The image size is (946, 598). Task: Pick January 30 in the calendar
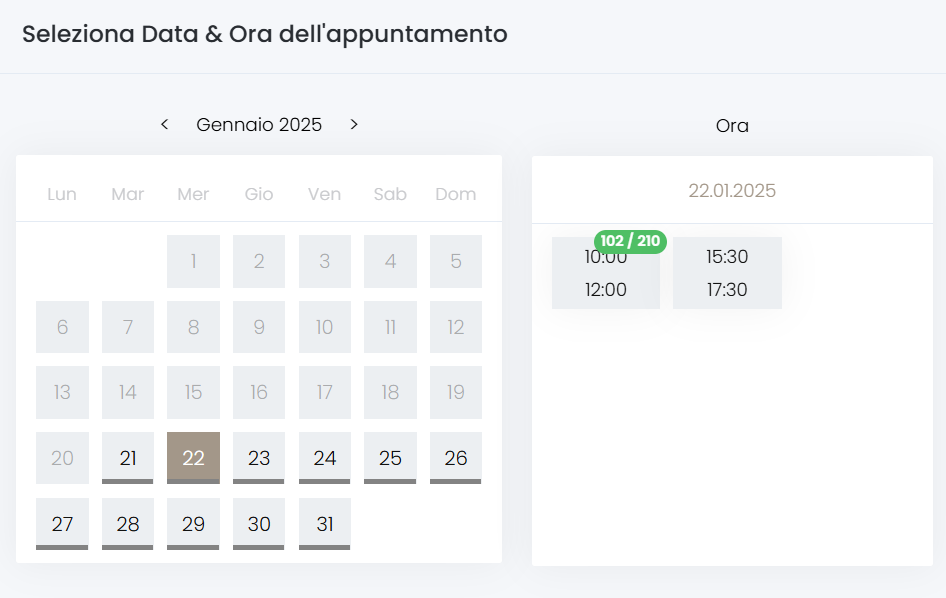point(259,524)
